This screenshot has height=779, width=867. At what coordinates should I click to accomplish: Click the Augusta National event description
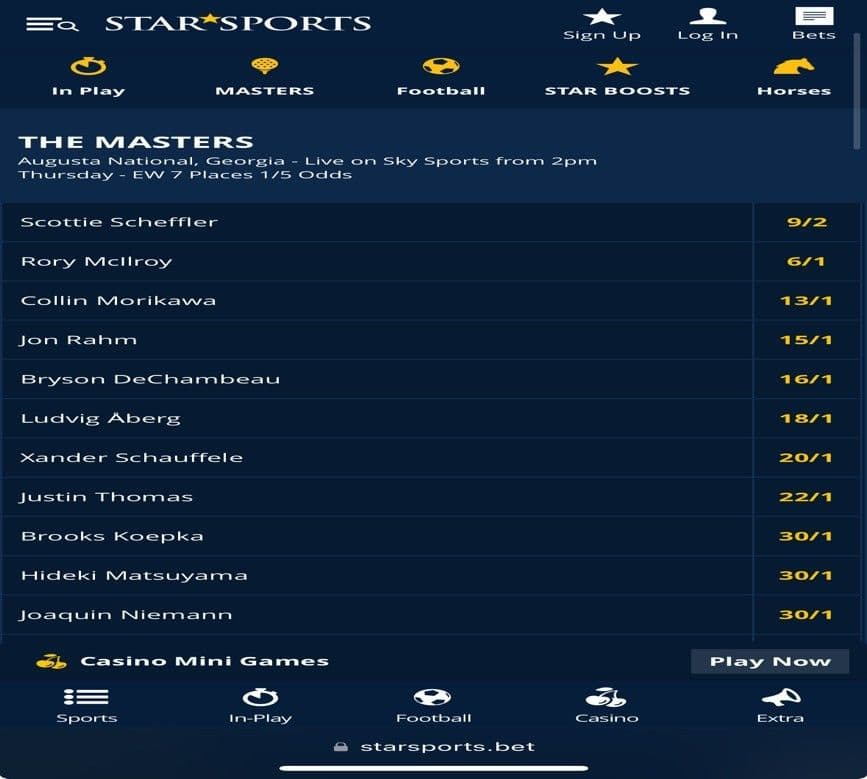307,168
